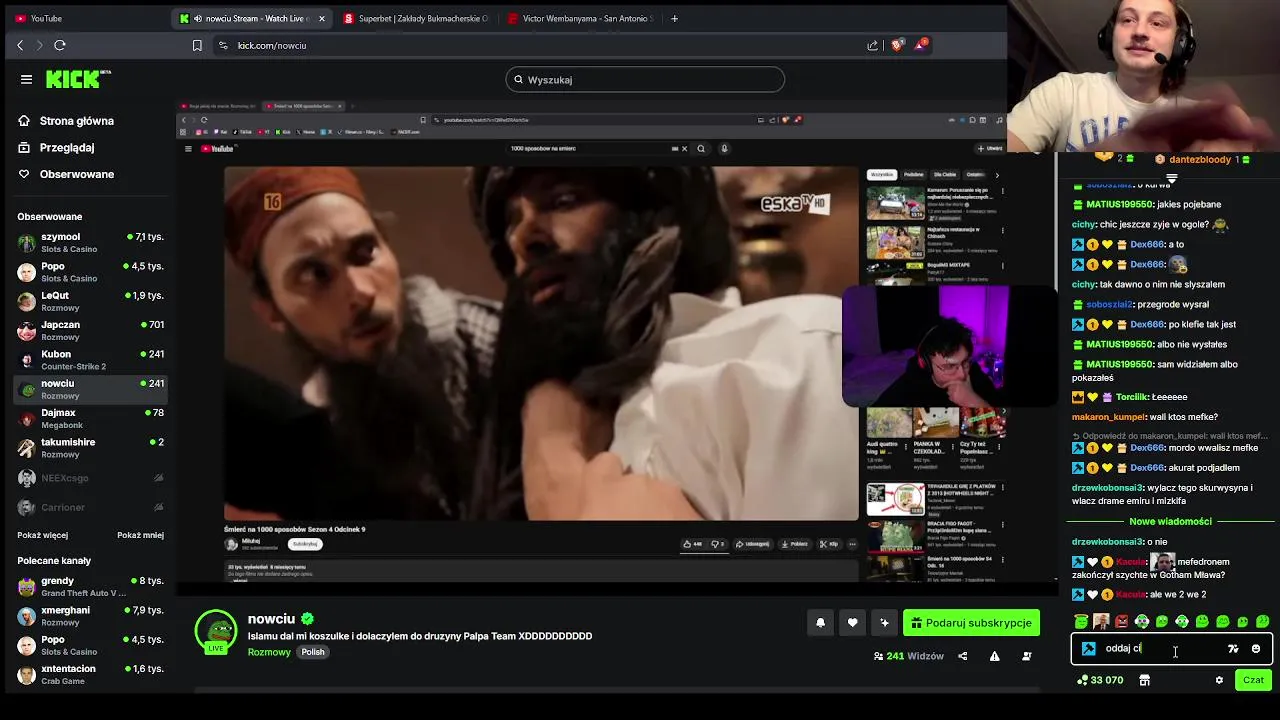Click the 33 070 channel points balance

[x=1100, y=680]
